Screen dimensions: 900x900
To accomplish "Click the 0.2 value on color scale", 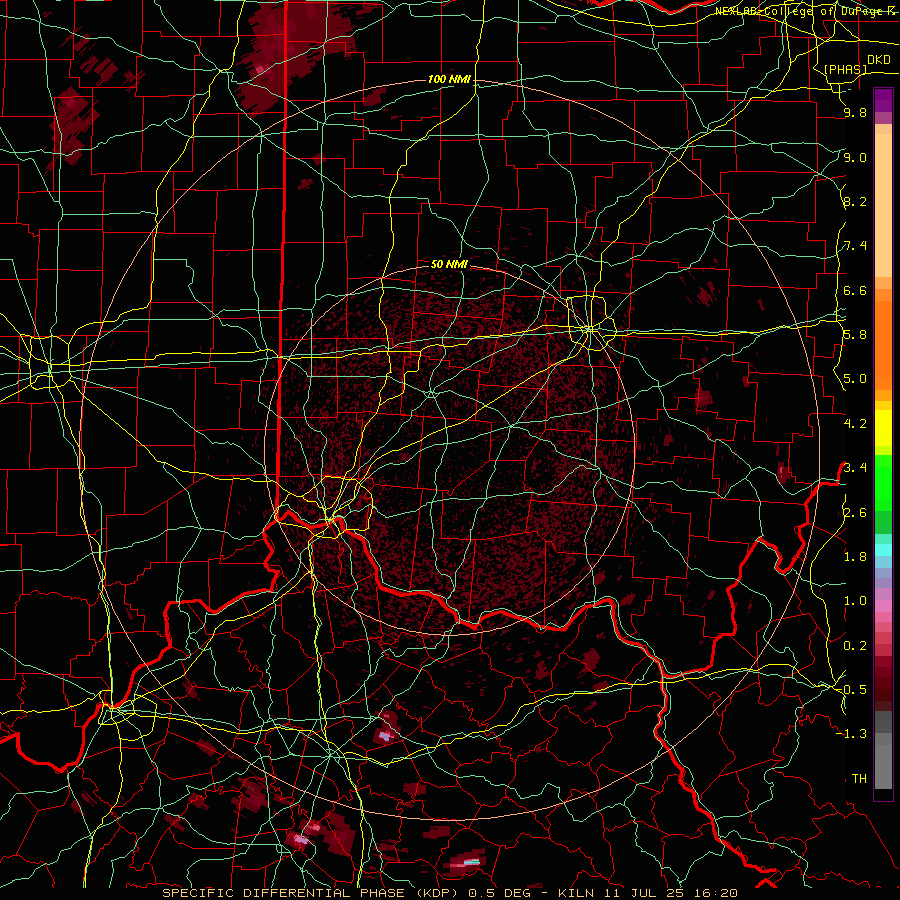I will (x=855, y=645).
